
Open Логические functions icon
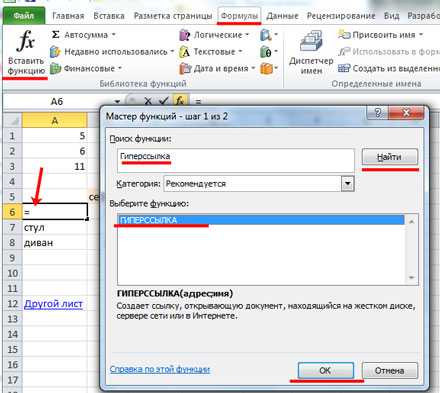pyautogui.click(x=185, y=35)
